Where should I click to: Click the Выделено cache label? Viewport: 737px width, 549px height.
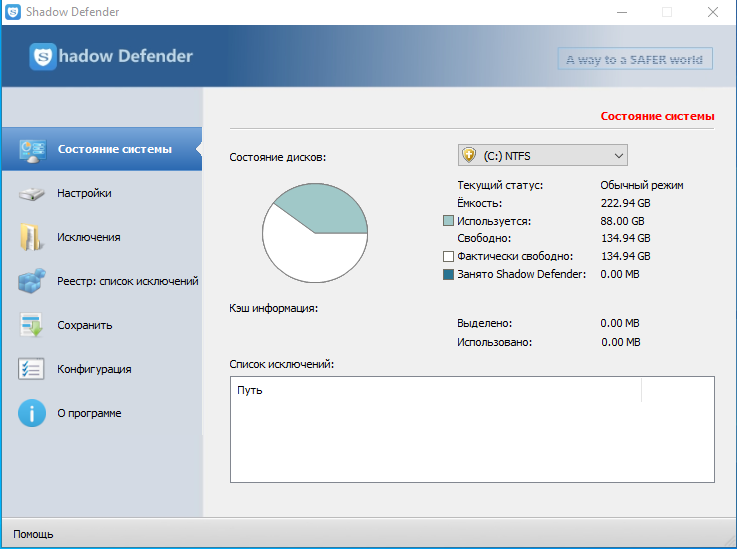pyautogui.click(x=485, y=323)
